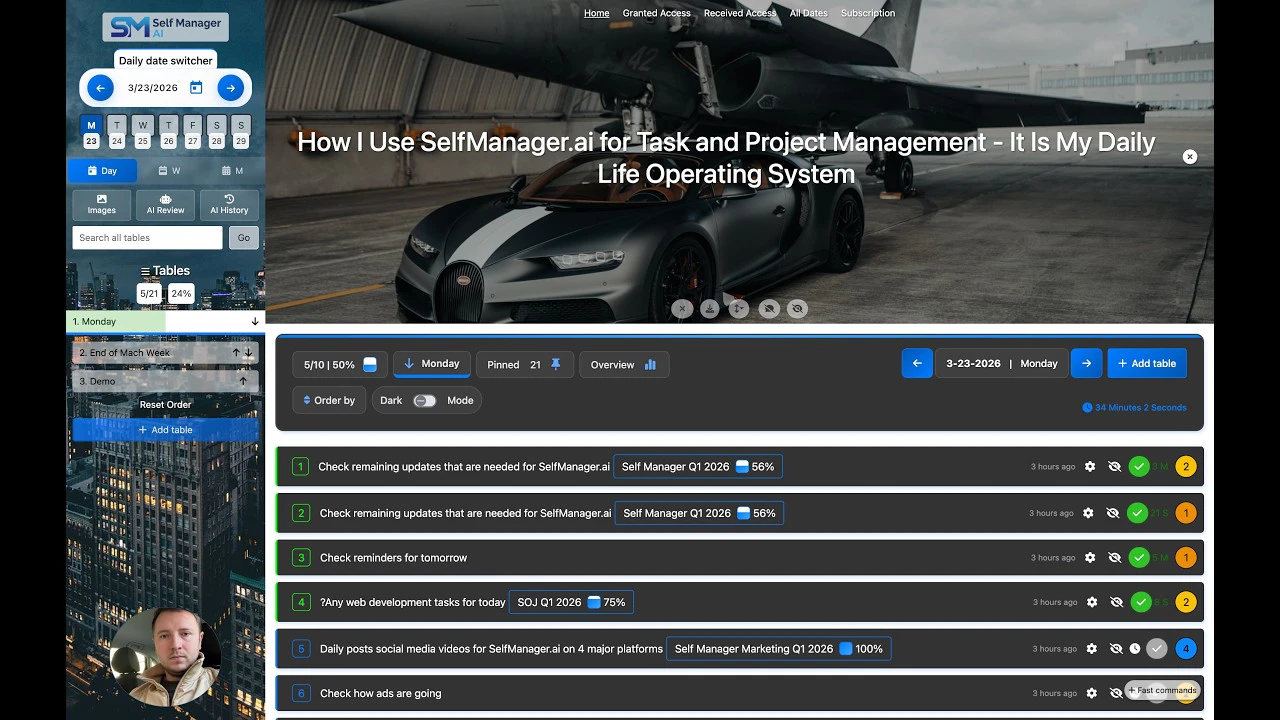Collapse the Monday table with down arrow button
The height and width of the screenshot is (720, 1280).
[432, 364]
